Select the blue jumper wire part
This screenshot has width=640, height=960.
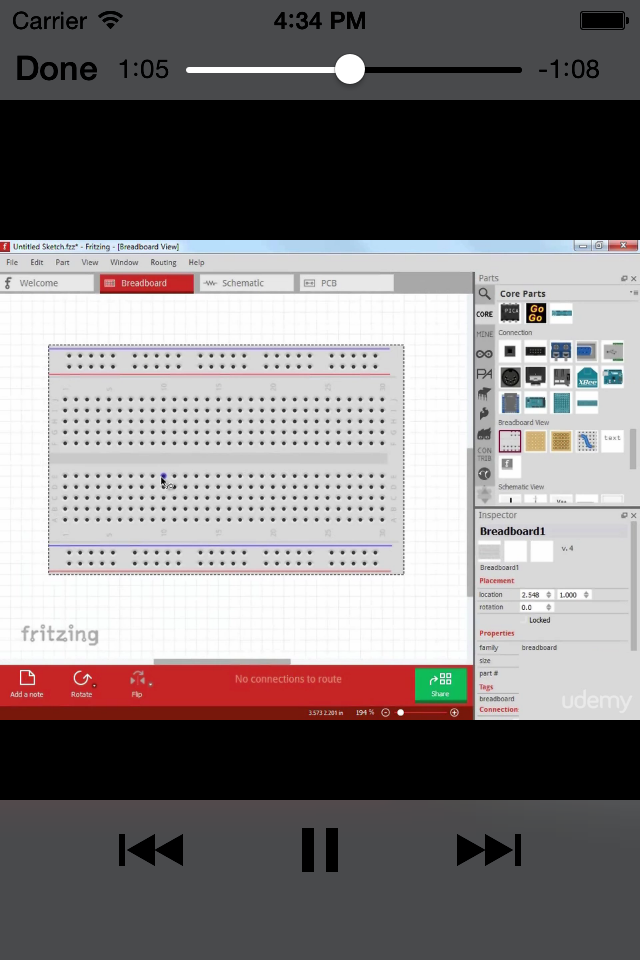(x=587, y=441)
